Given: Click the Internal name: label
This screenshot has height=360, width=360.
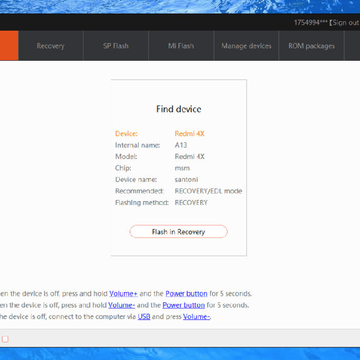Looking at the screenshot, I should coord(138,145).
